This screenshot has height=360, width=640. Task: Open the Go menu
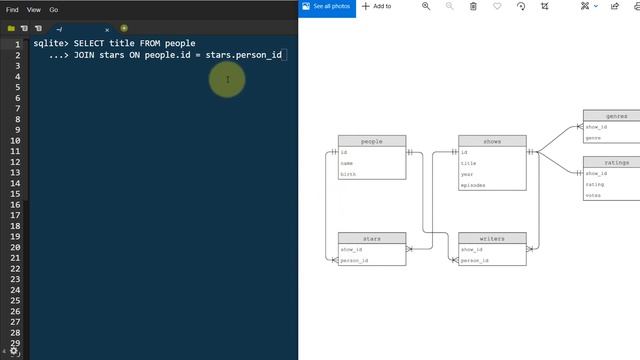53,10
